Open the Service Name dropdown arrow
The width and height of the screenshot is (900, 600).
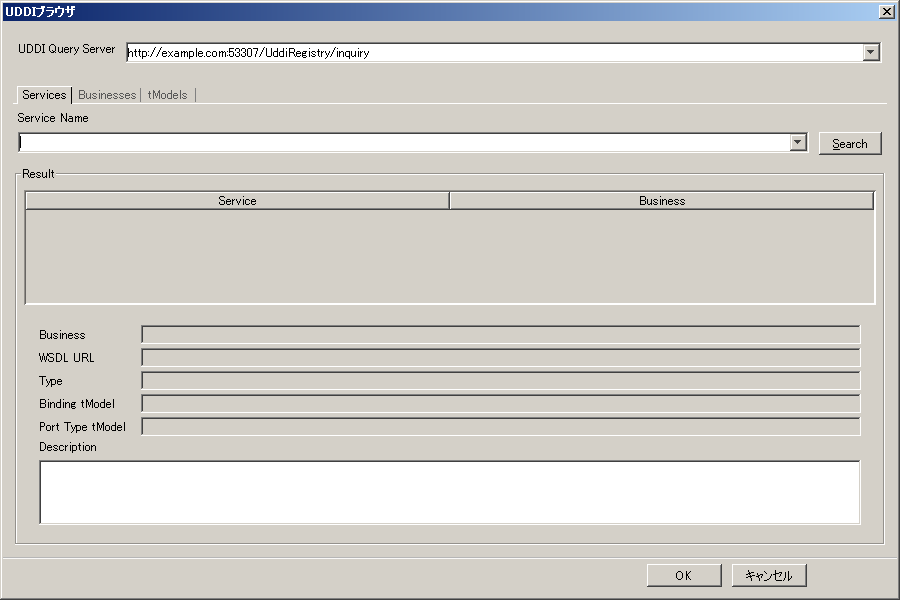pyautogui.click(x=798, y=143)
